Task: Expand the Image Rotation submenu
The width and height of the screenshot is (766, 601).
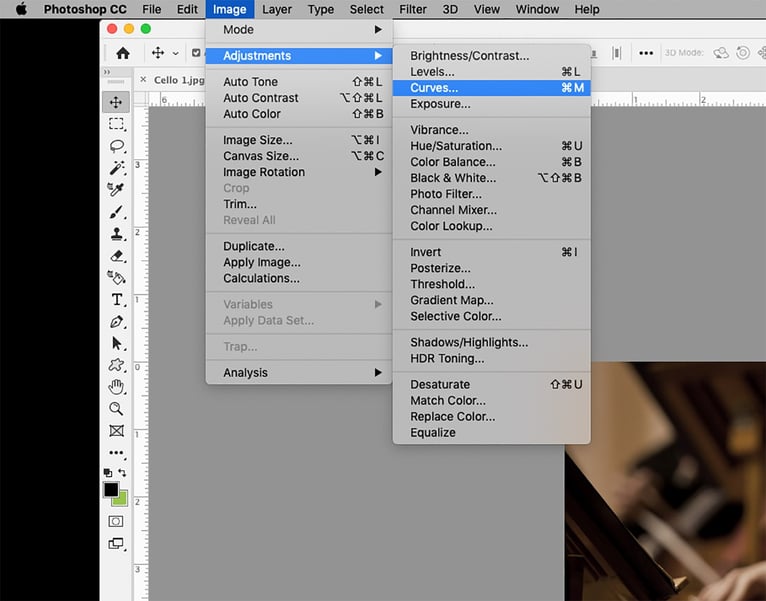Action: tap(299, 172)
